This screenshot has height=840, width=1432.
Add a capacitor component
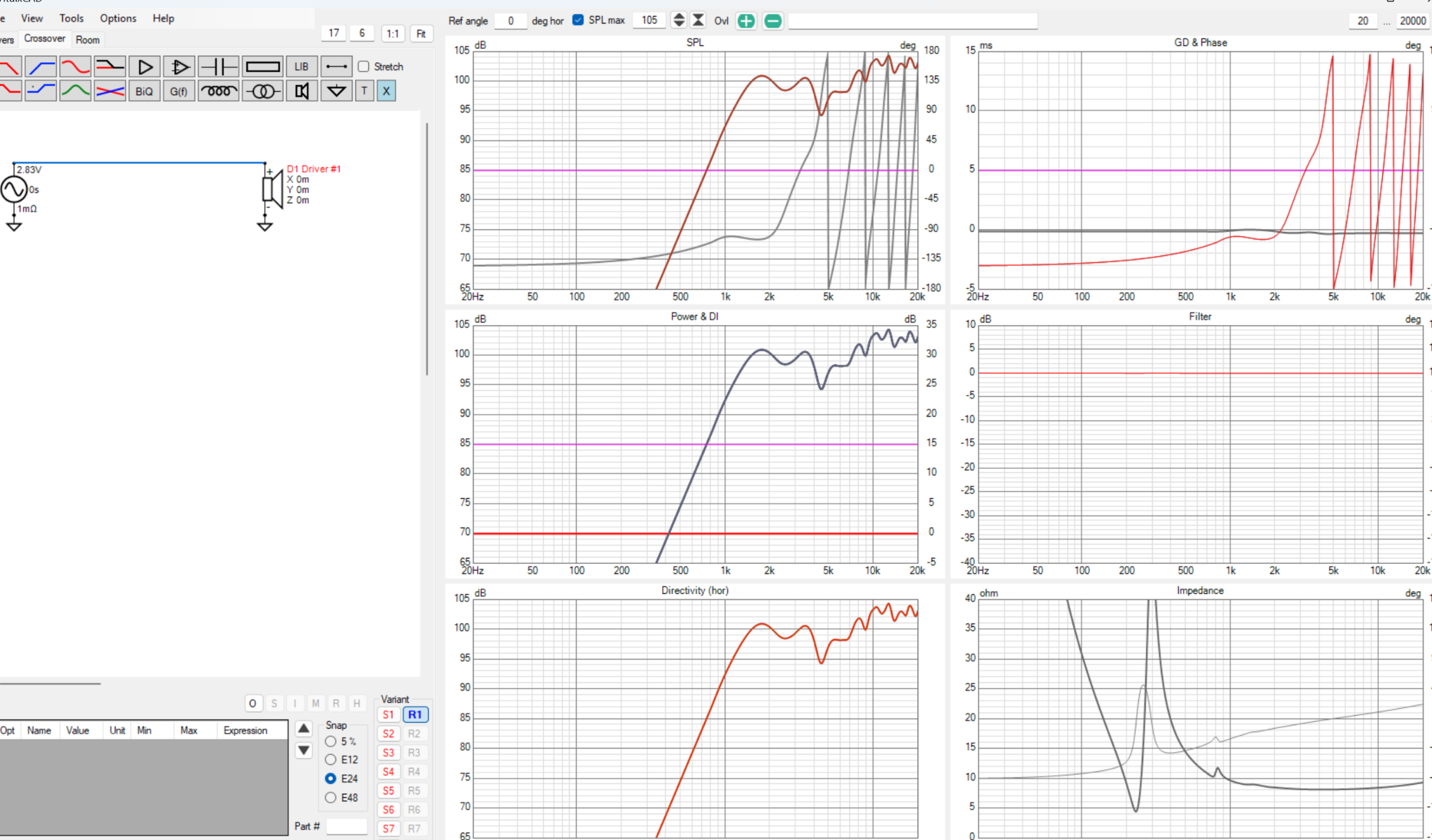pos(219,67)
